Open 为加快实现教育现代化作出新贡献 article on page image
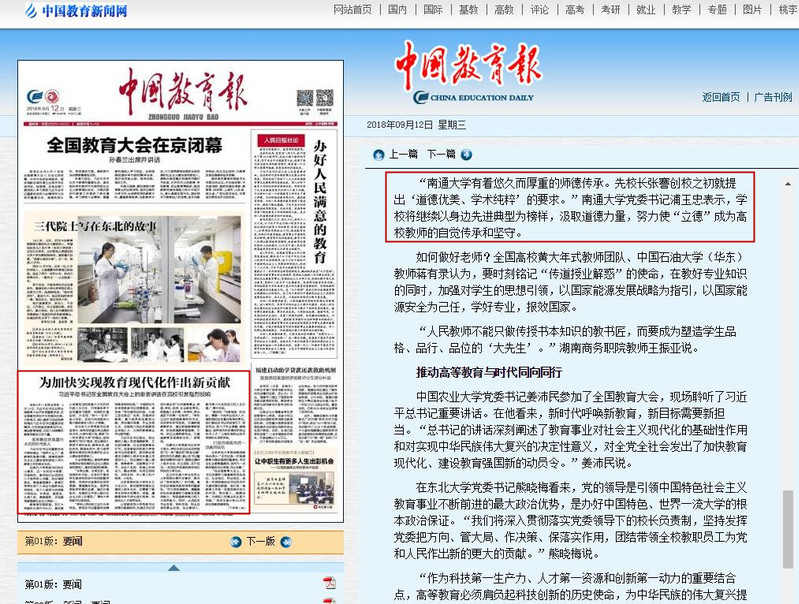 134,382
